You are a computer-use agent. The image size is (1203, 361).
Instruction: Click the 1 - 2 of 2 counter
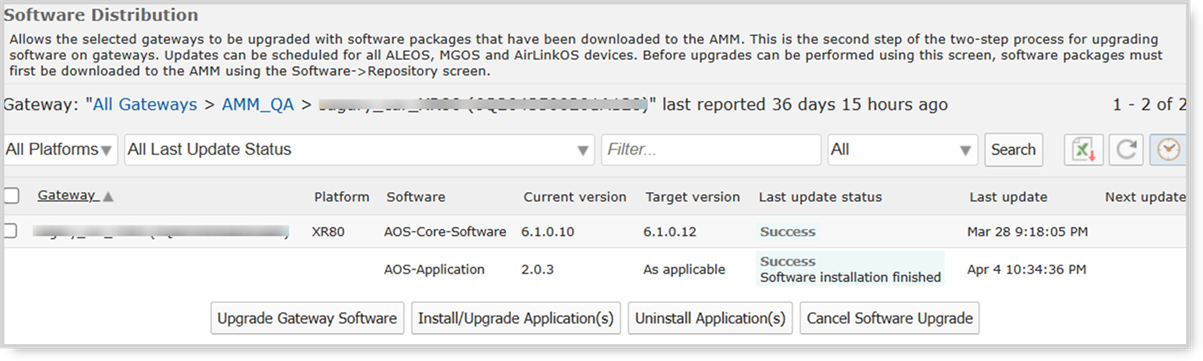pyautogui.click(x=1149, y=104)
